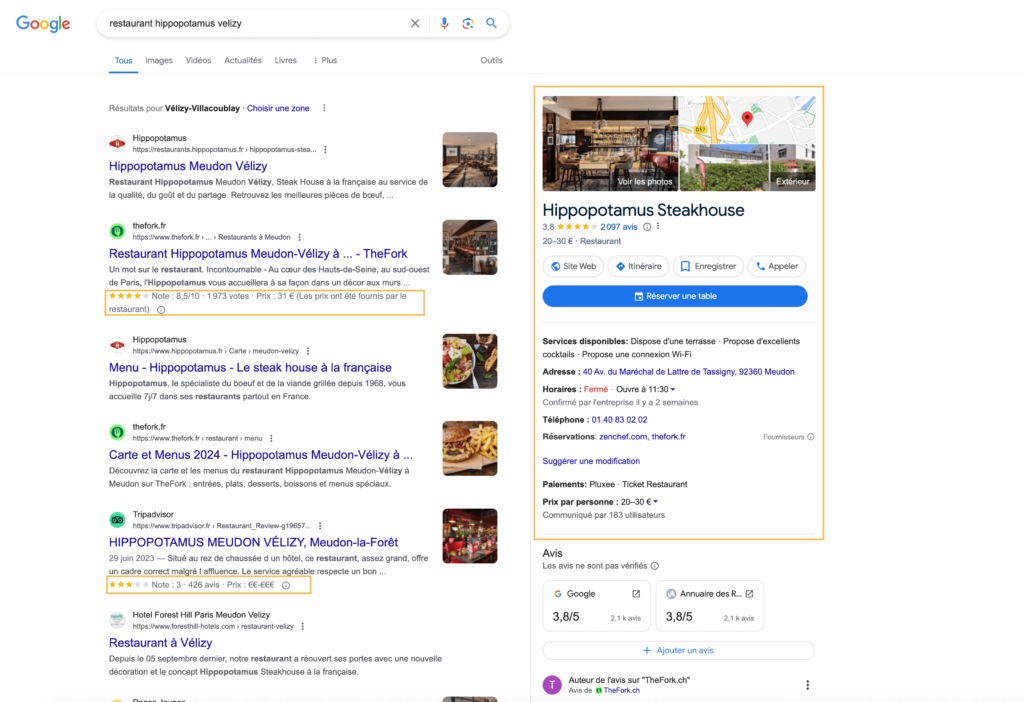Open Menu - Hippopotamus steak house result
The image size is (1024, 702).
click(250, 368)
